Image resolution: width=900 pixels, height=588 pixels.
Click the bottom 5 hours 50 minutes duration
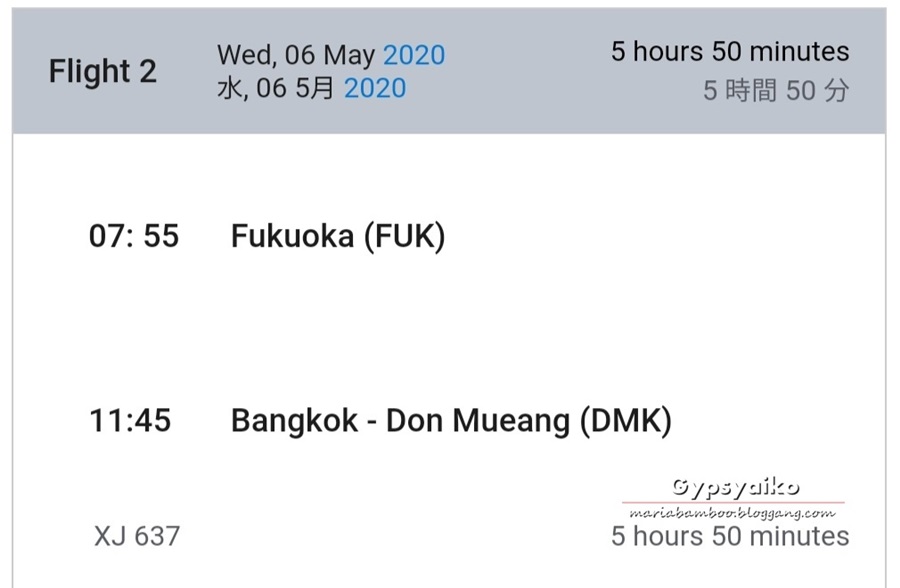pyautogui.click(x=730, y=536)
